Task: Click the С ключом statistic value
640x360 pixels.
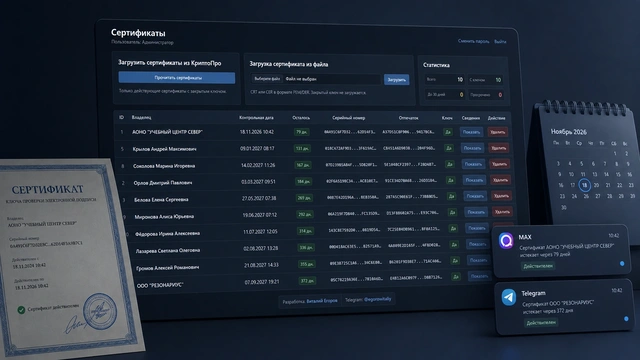Action: (498, 80)
